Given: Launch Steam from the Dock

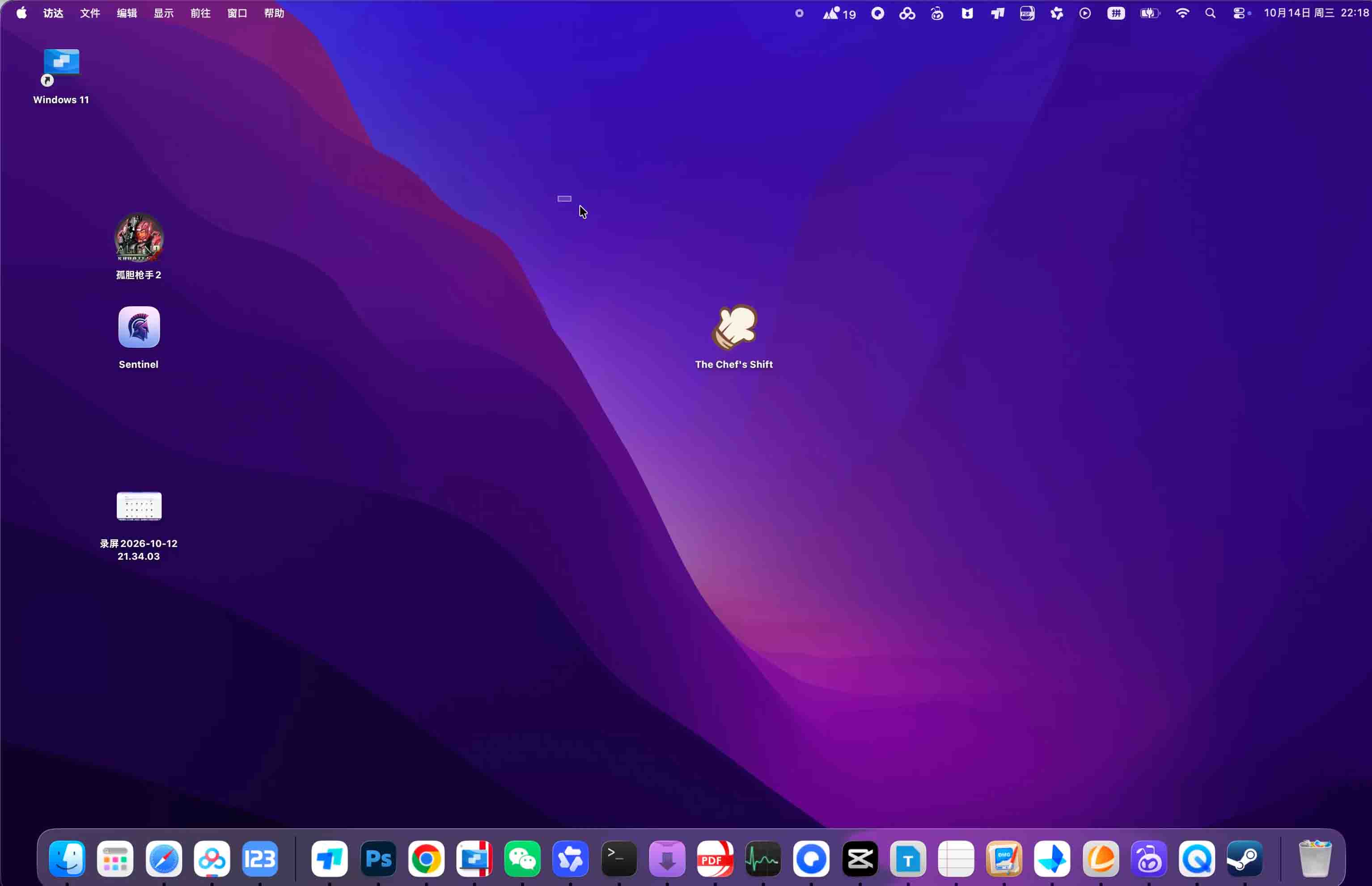Looking at the screenshot, I should 1245,859.
